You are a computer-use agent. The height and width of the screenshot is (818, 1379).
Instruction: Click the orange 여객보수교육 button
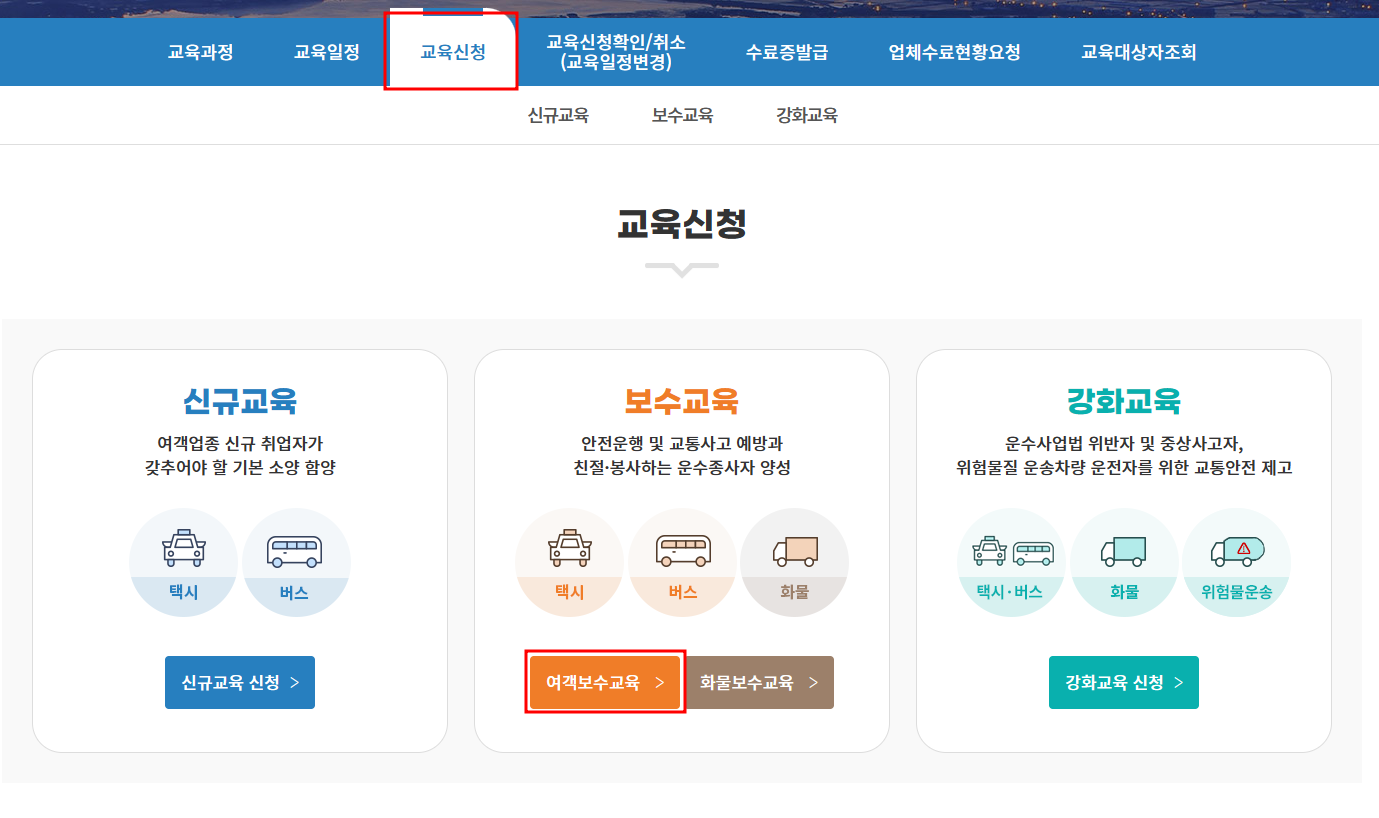coord(604,682)
